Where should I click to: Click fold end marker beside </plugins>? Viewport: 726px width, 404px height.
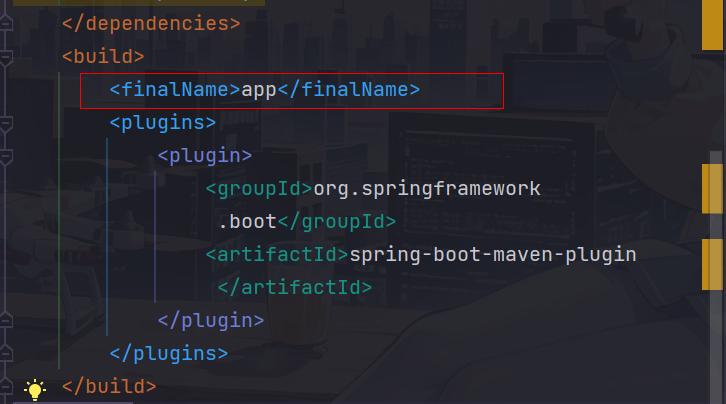6,353
